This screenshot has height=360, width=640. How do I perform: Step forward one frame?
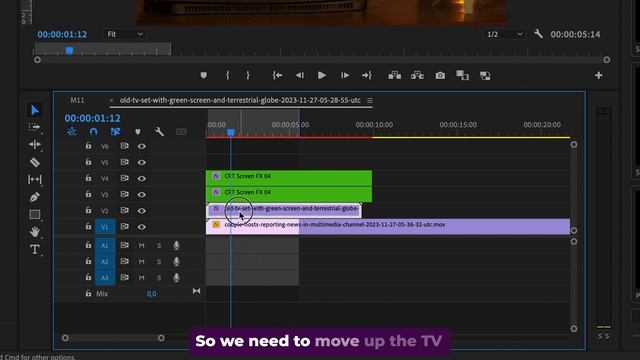[344, 76]
